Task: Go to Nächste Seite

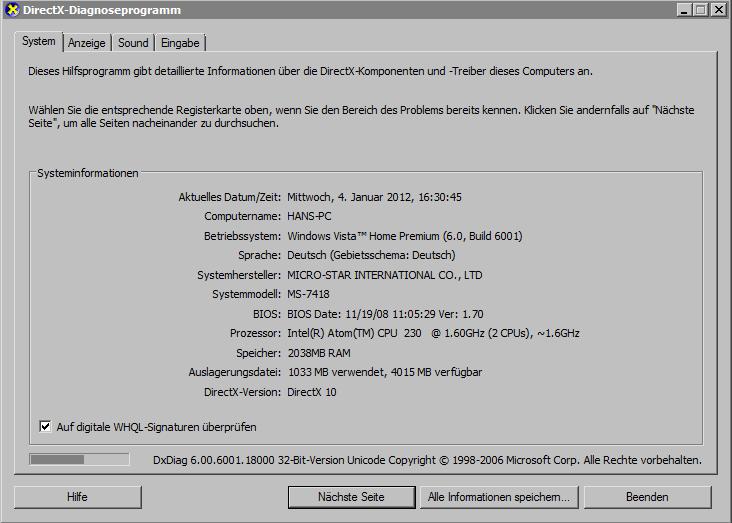Action: [x=352, y=497]
